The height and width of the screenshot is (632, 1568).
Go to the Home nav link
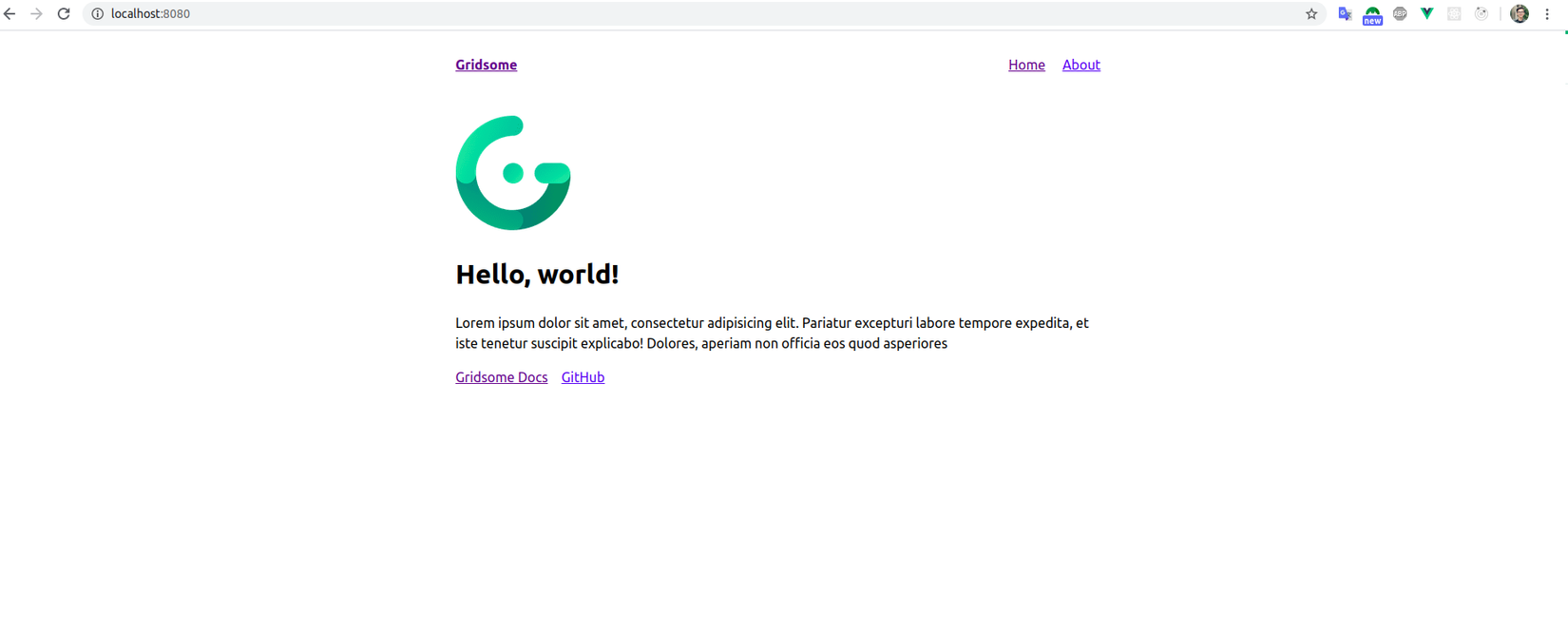click(x=1026, y=65)
